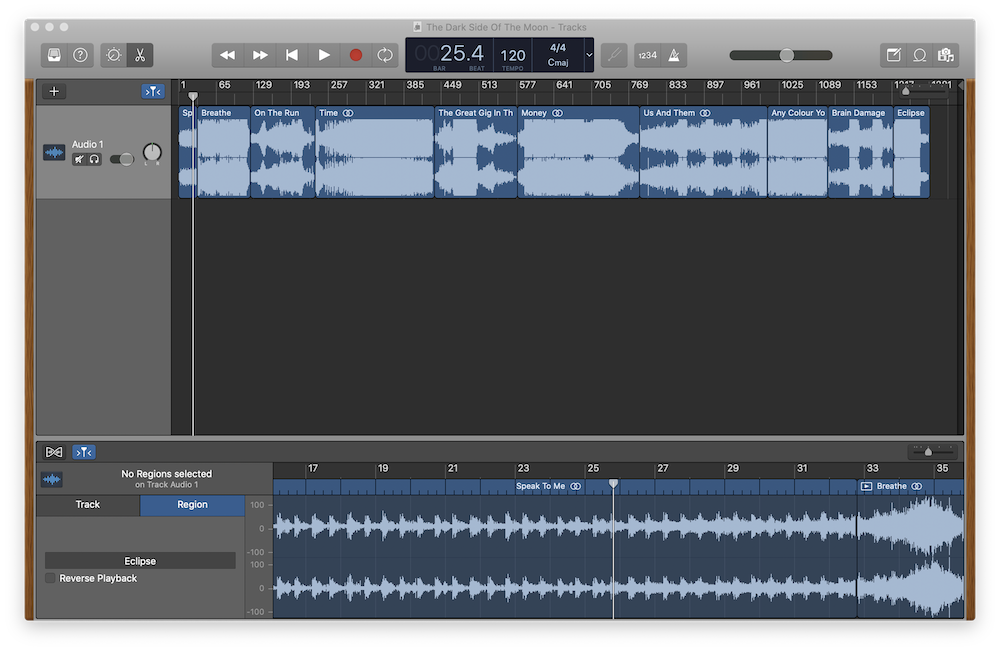Open the Library panel button
This screenshot has width=1000, height=651.
coord(54,55)
